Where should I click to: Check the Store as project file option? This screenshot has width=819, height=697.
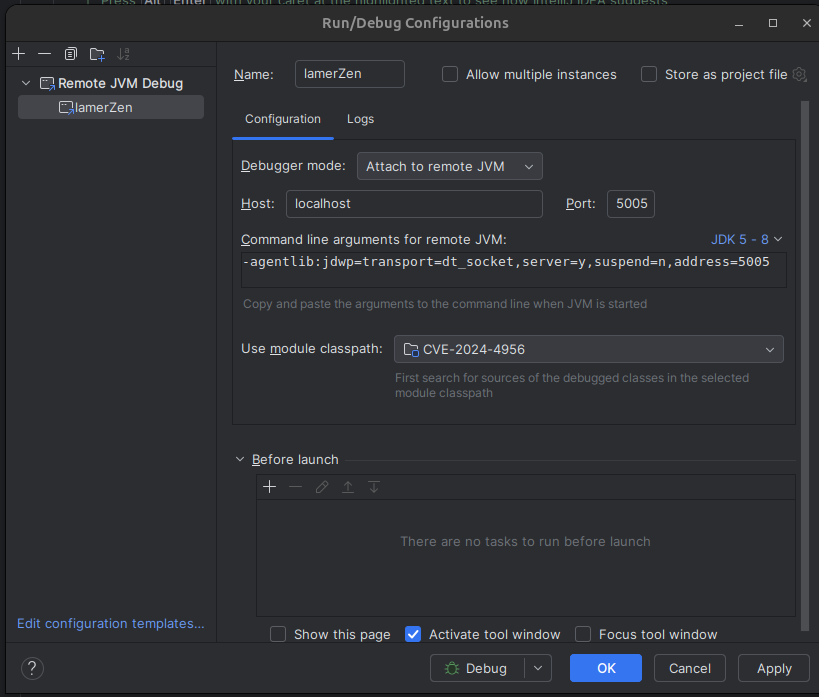pyautogui.click(x=649, y=74)
